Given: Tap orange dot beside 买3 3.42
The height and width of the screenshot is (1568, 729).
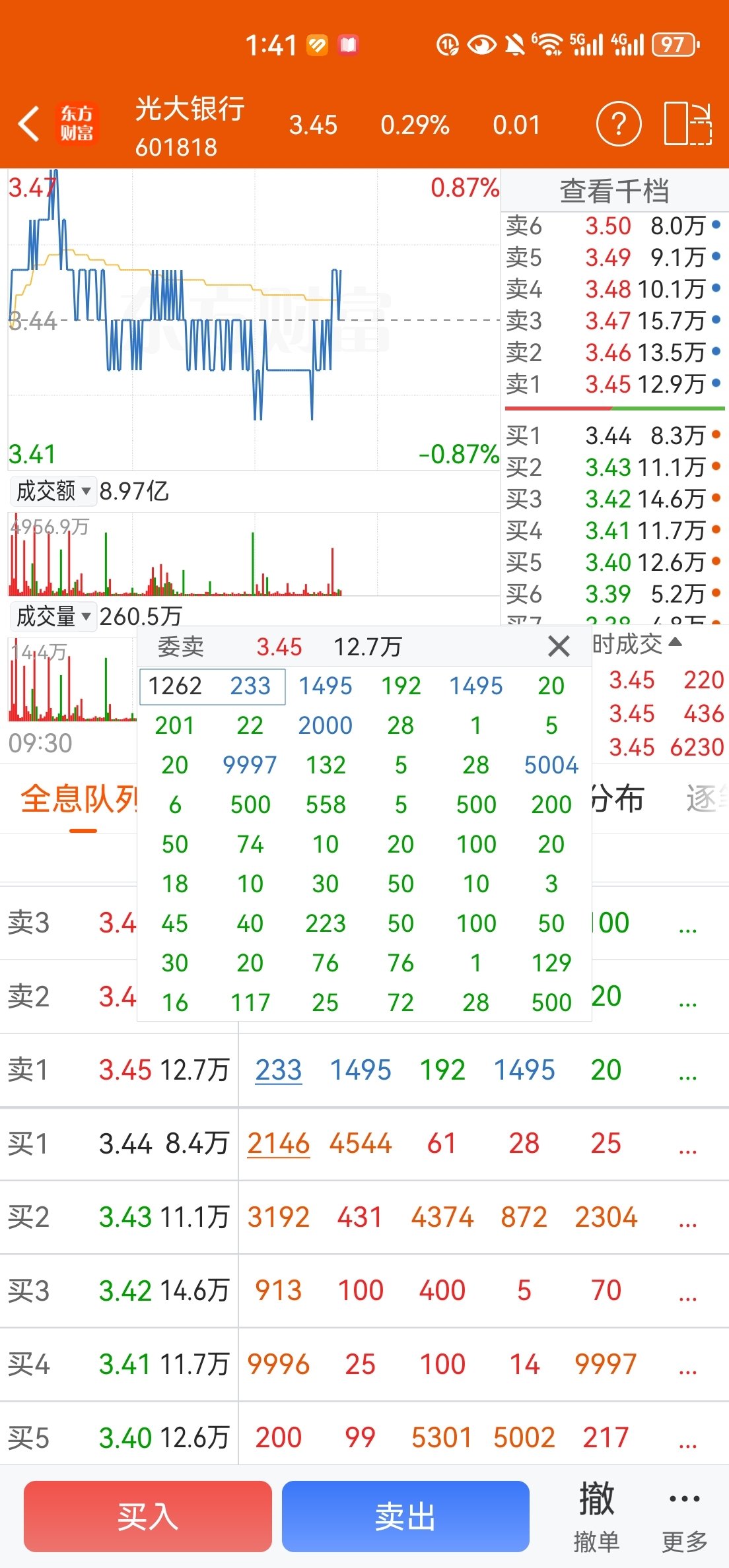Looking at the screenshot, I should (x=716, y=498).
